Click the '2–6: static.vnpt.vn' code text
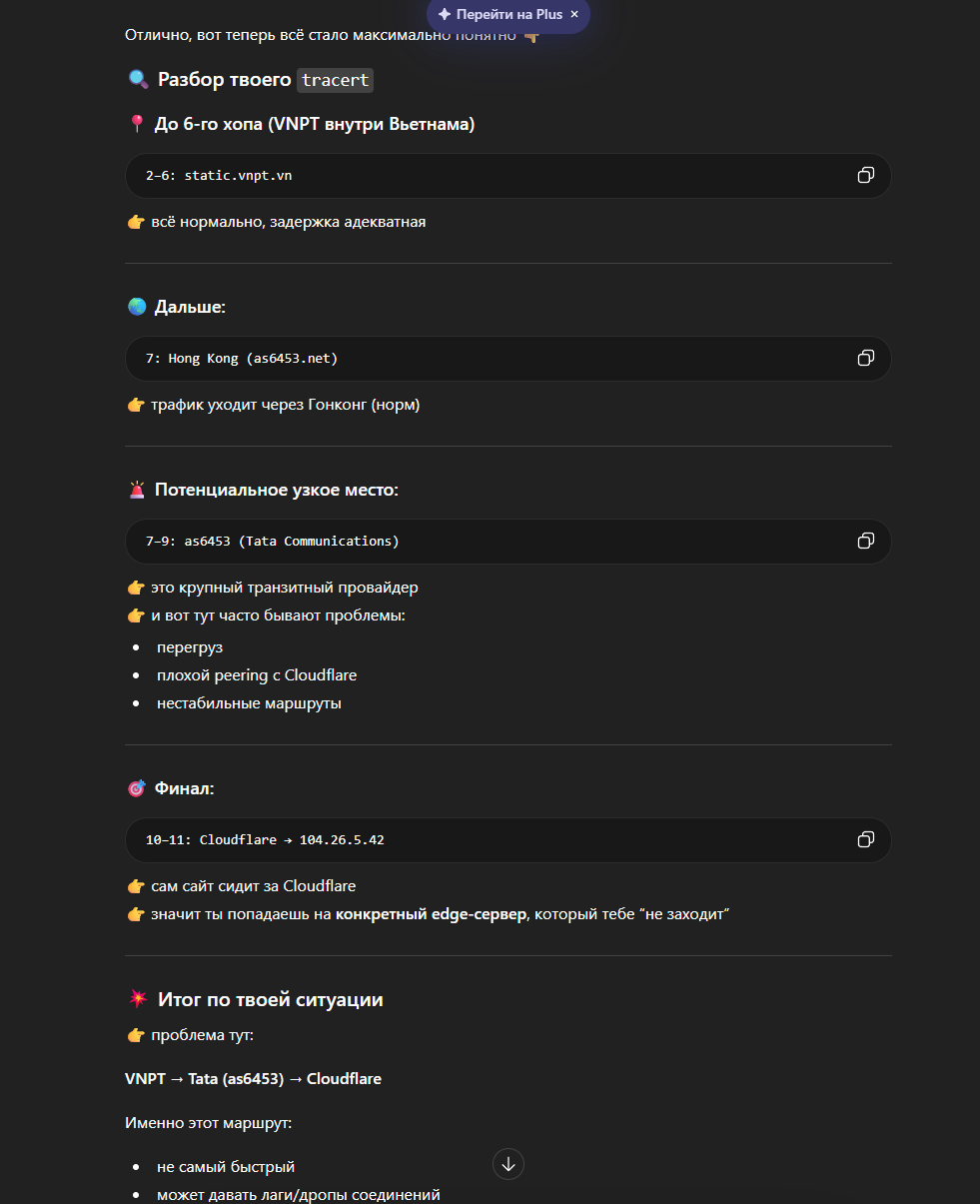 pyautogui.click(x=219, y=176)
